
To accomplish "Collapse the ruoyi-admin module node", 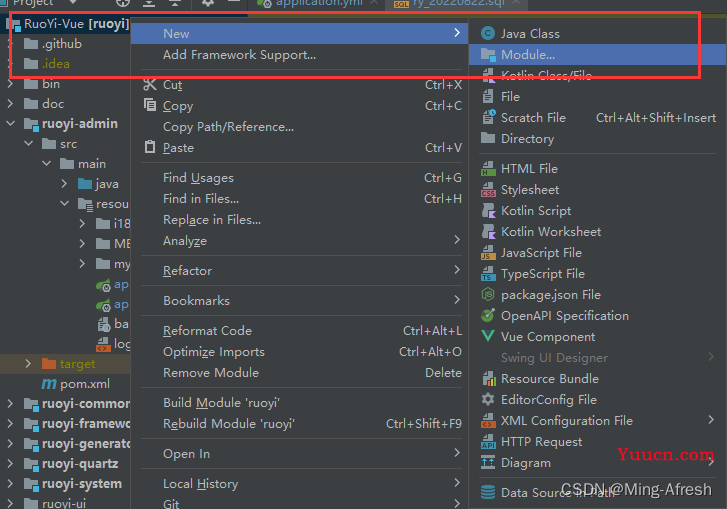I will click(x=10, y=124).
